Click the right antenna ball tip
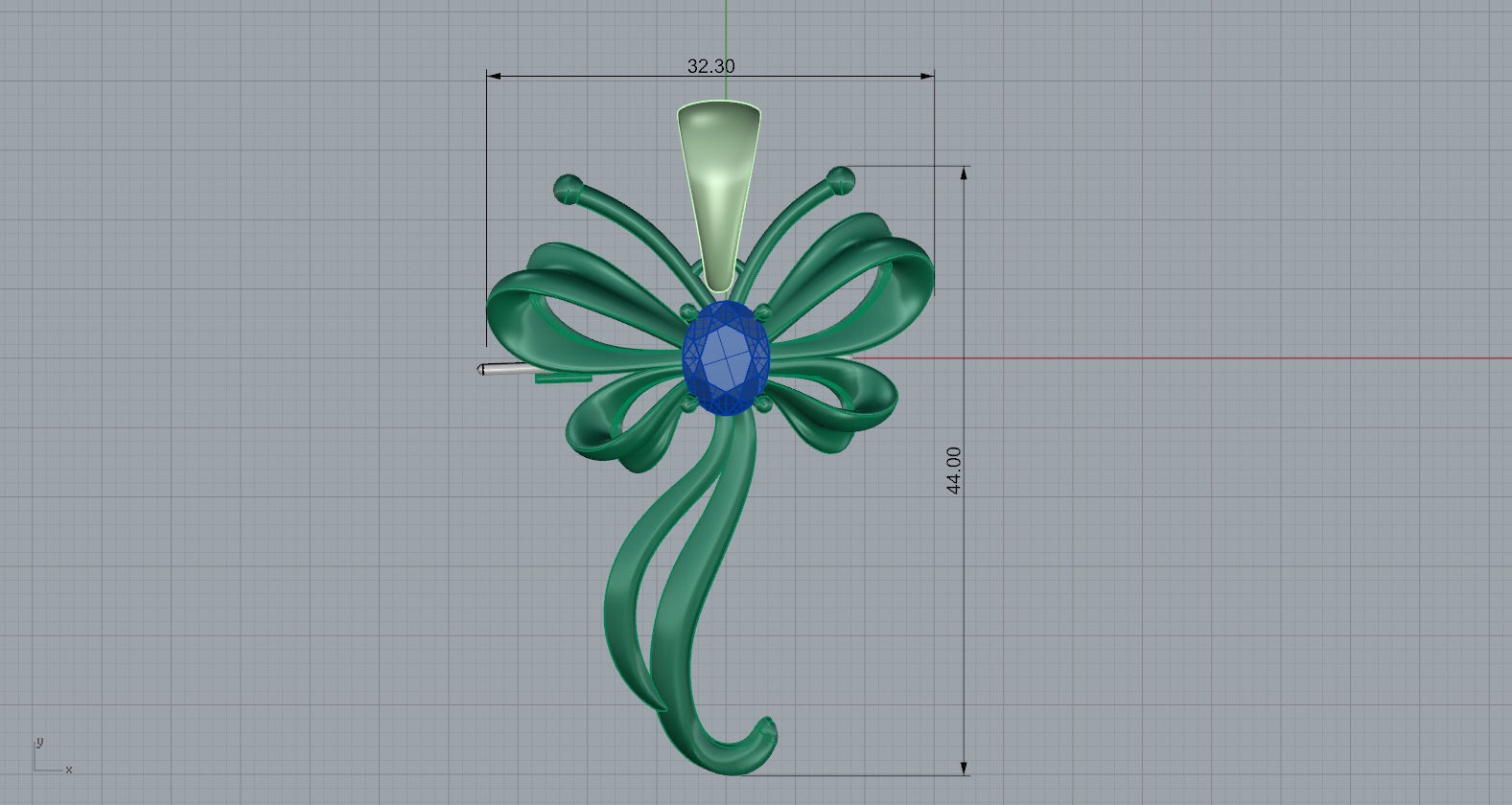Viewport: 1512px width, 805px height. [841, 178]
